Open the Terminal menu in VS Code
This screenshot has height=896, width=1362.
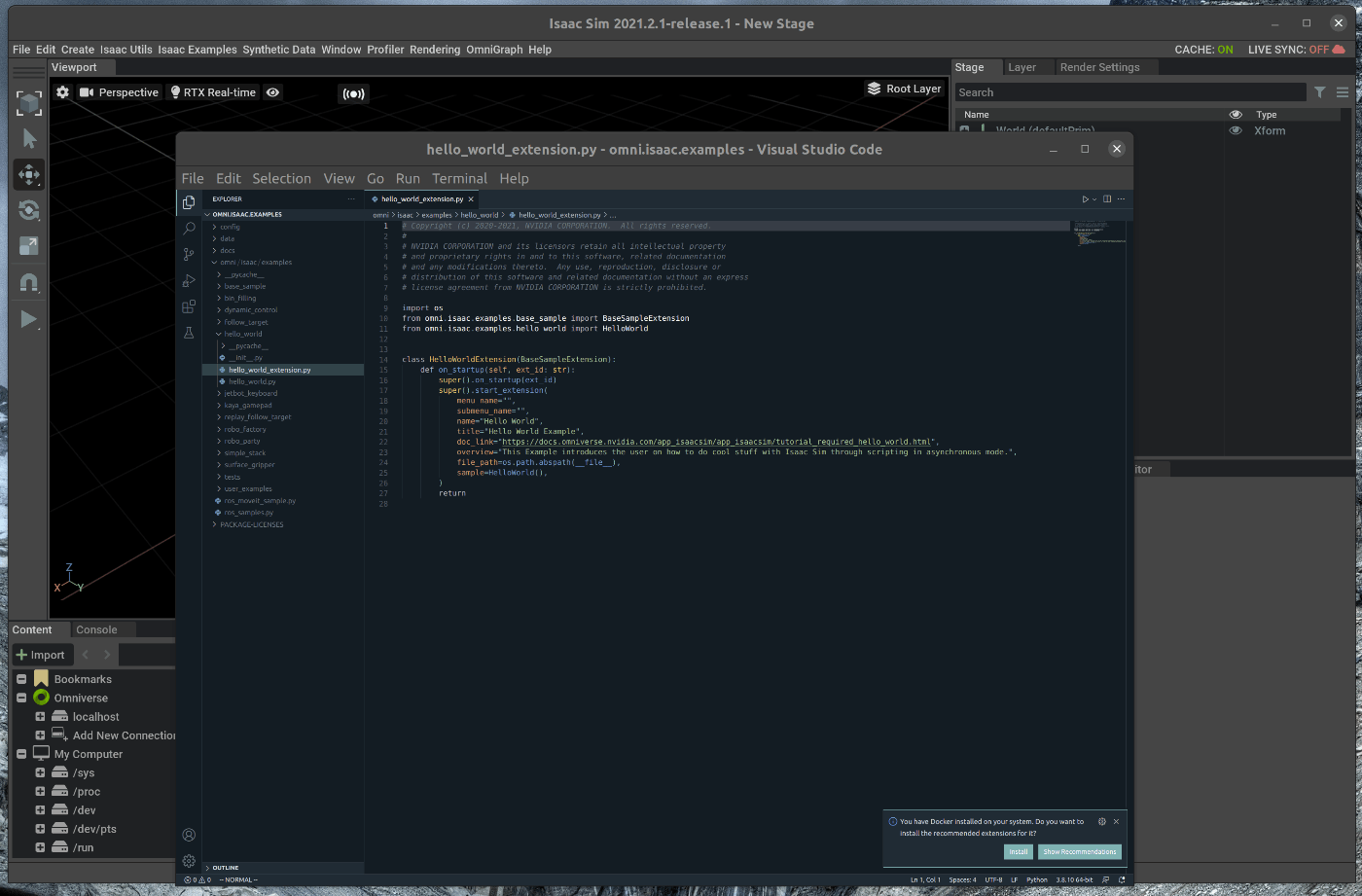pyautogui.click(x=459, y=178)
